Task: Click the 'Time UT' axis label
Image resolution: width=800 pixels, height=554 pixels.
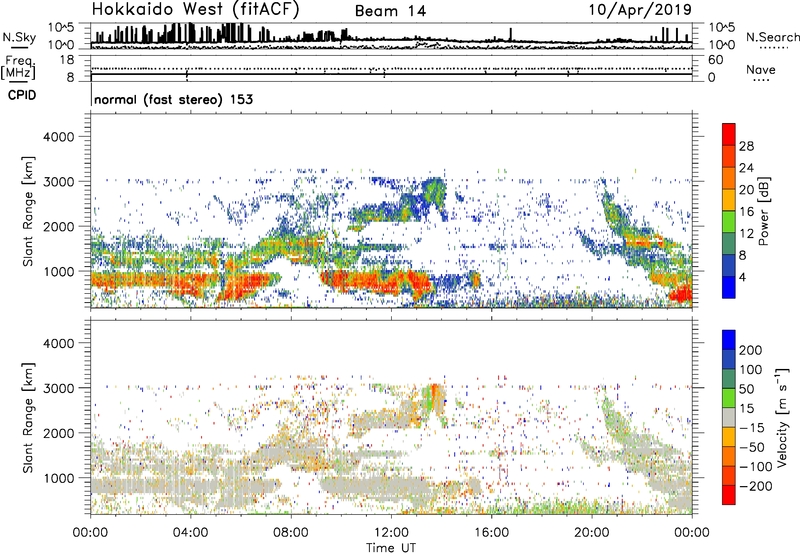Action: click(x=391, y=547)
